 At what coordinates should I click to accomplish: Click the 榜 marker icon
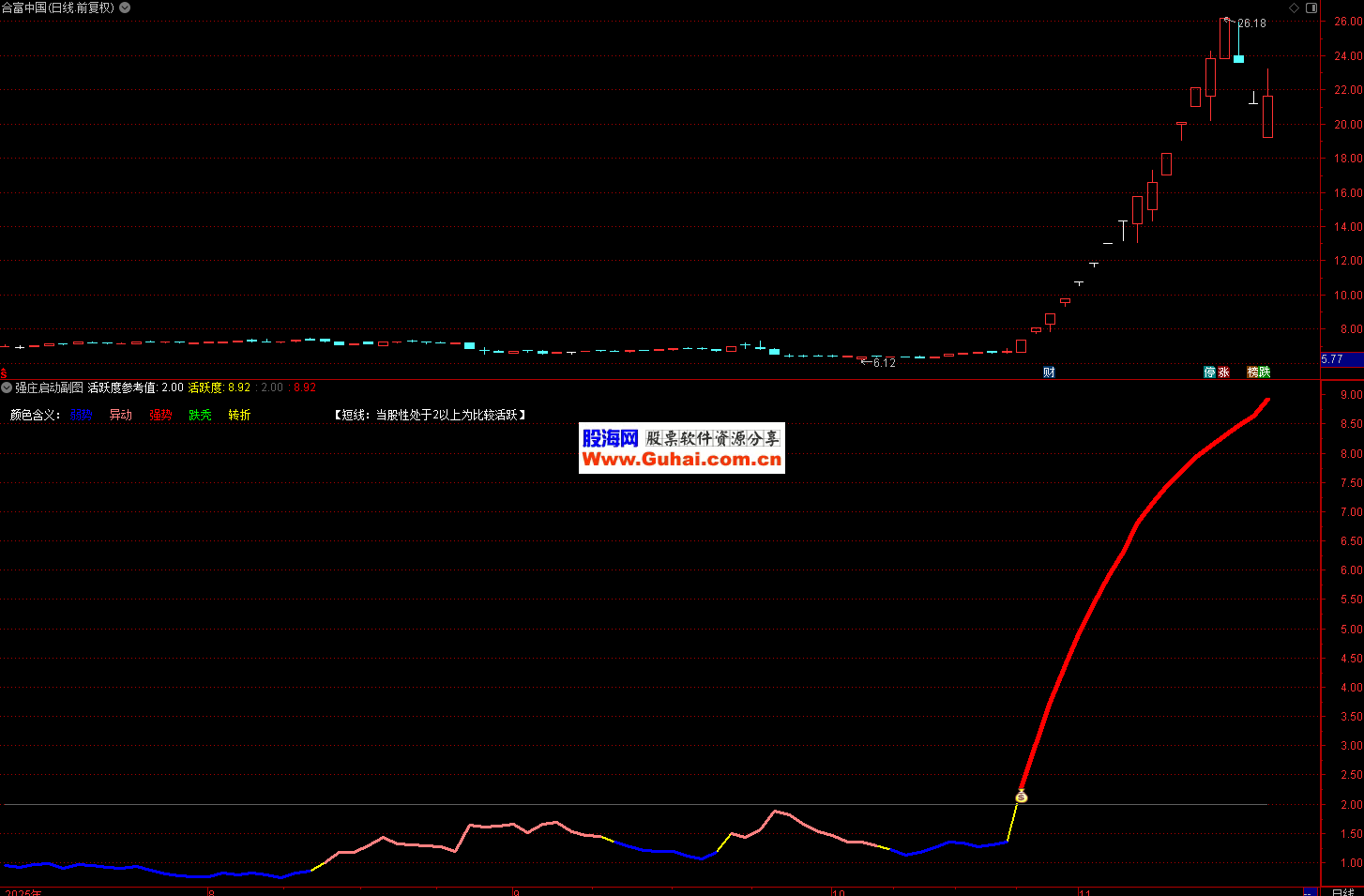[x=1252, y=372]
